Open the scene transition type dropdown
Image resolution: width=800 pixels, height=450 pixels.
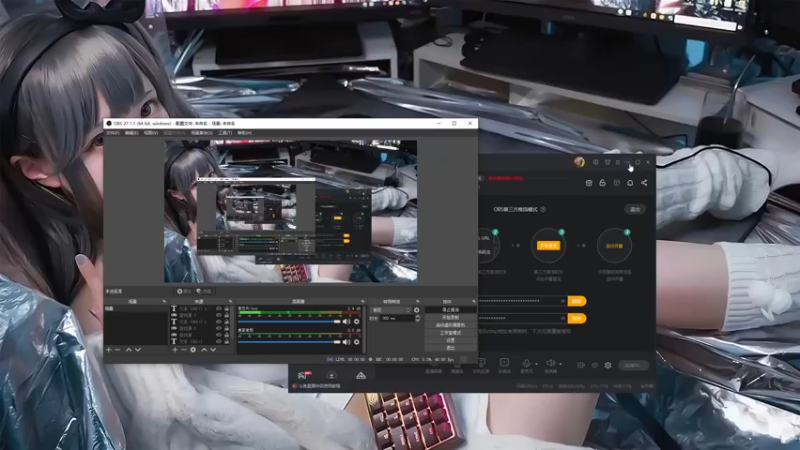(x=391, y=310)
